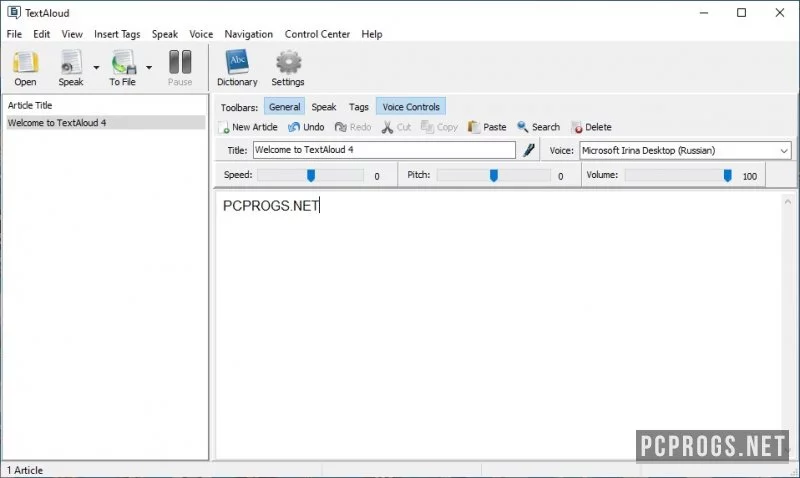This screenshot has height=478, width=800.
Task: Click the '1 Article' status bar text
Action: click(24, 470)
